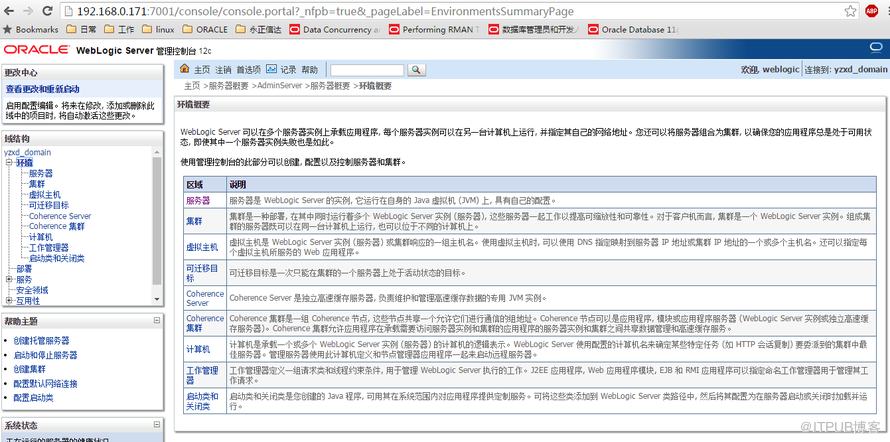Click 记录 in the toolbar
890x442 pixels.
(288, 70)
